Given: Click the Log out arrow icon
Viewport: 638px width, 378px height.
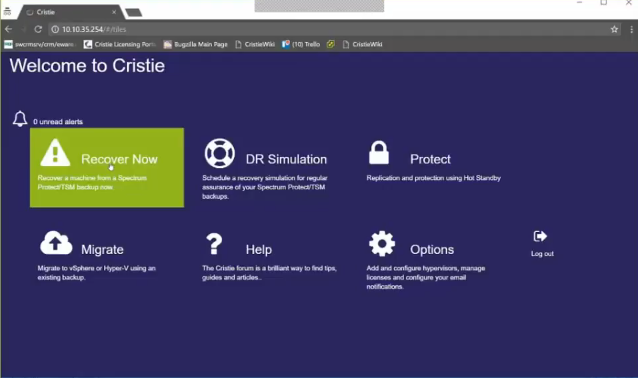Looking at the screenshot, I should point(540,236).
